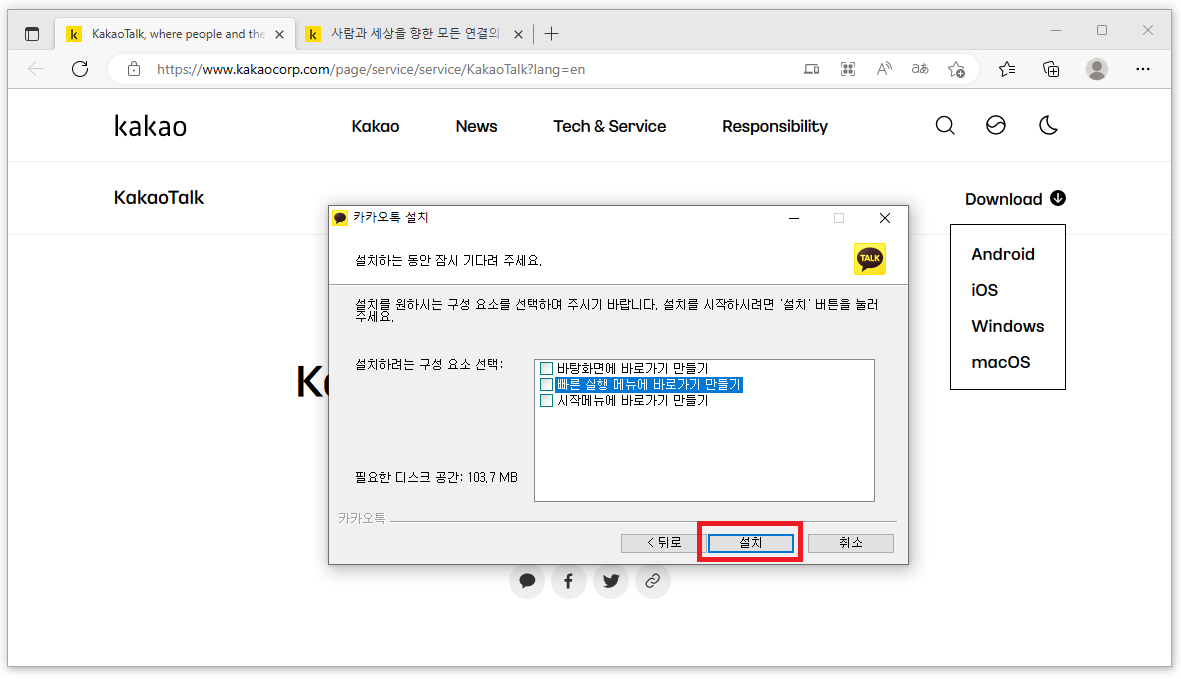Open the Favorites list icon

point(1007,69)
